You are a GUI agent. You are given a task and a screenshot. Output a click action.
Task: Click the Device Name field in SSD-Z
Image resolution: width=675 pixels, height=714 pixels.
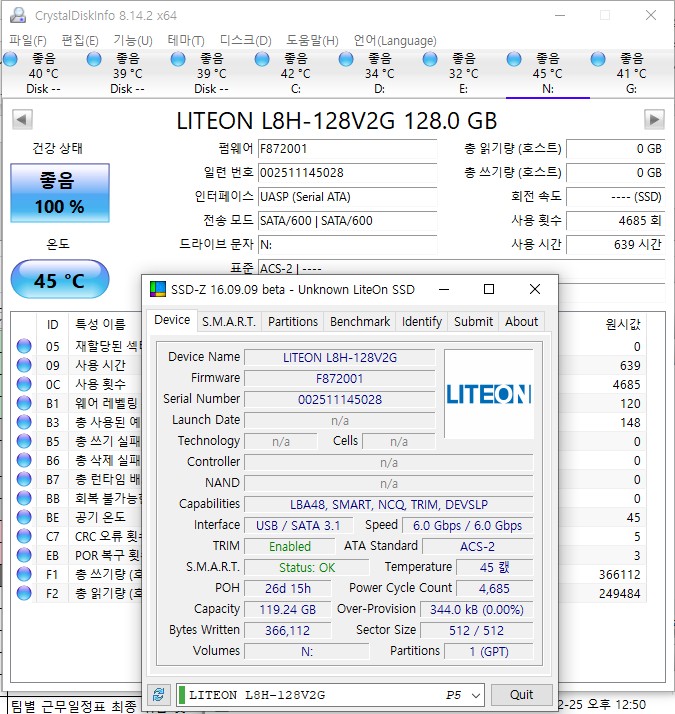coord(340,357)
